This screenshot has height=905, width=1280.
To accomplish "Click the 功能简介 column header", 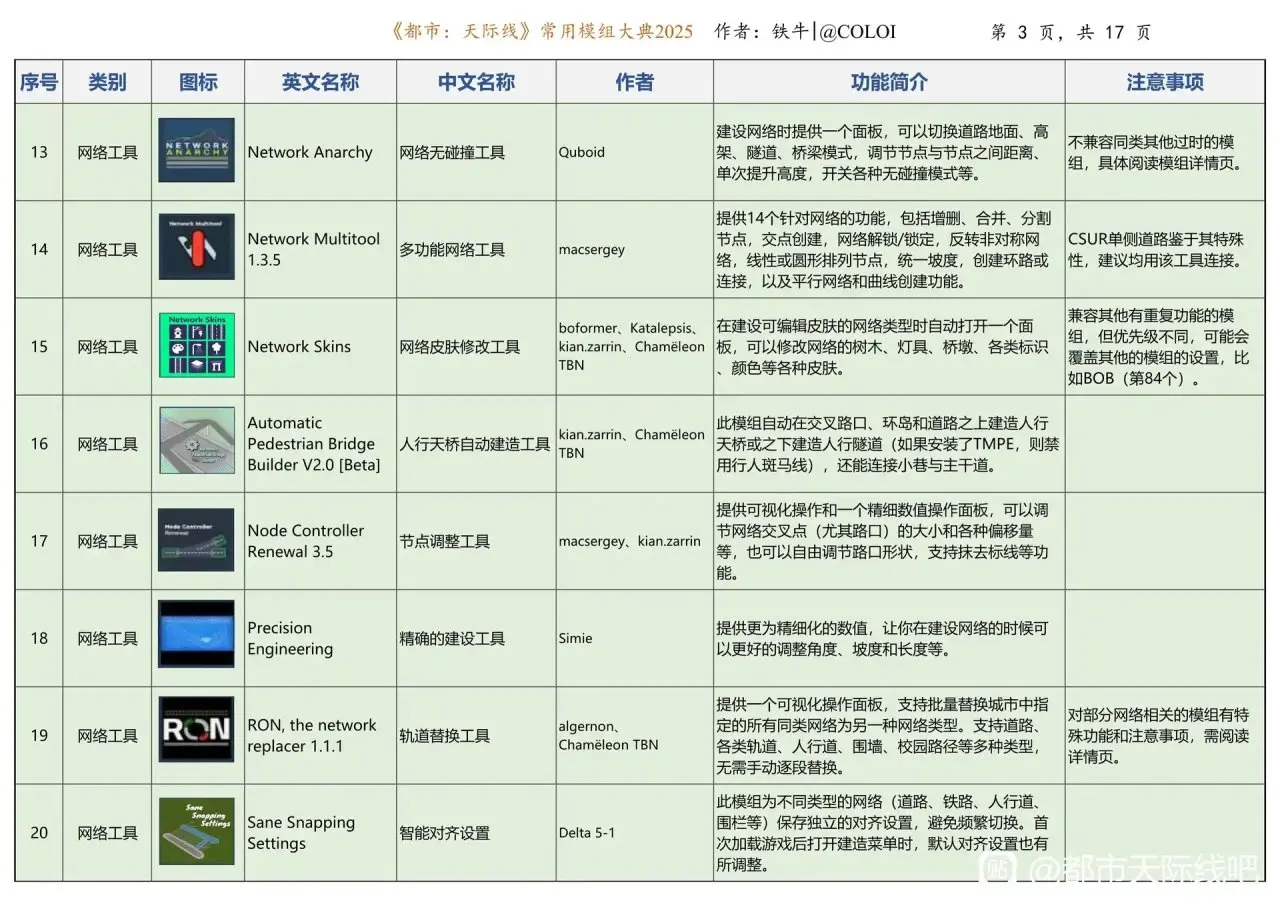I will coord(888,83).
